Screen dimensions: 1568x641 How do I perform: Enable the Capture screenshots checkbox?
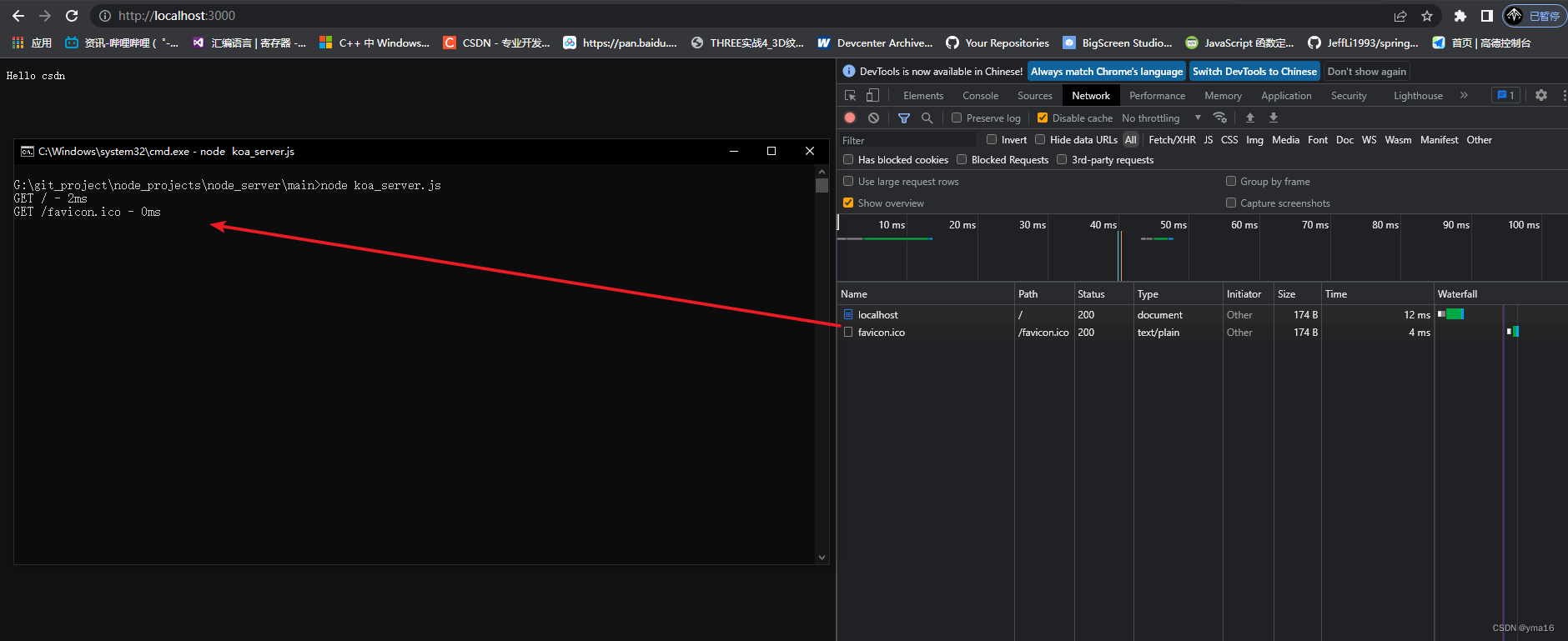pyautogui.click(x=1231, y=203)
